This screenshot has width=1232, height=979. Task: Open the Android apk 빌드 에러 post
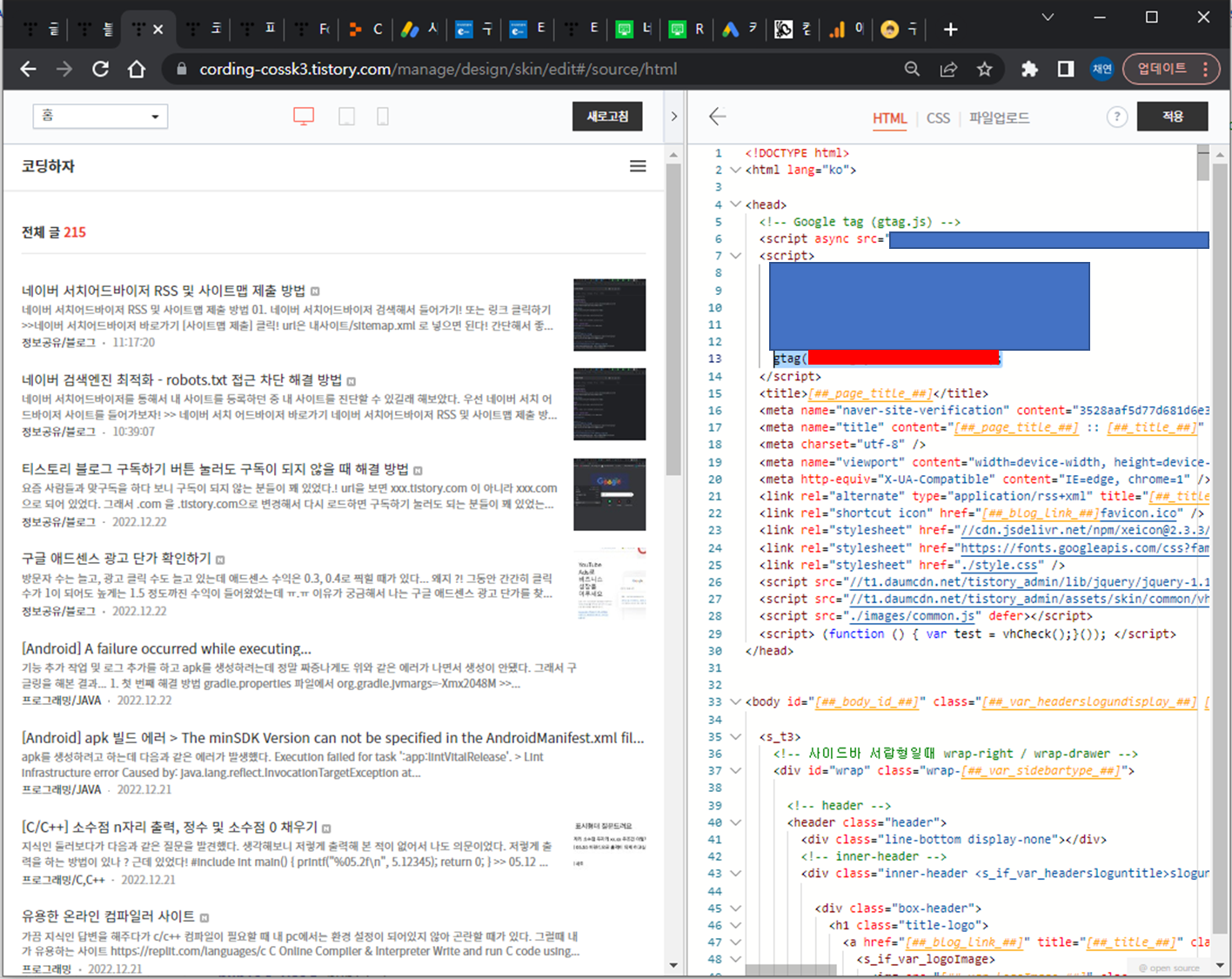pos(333,737)
